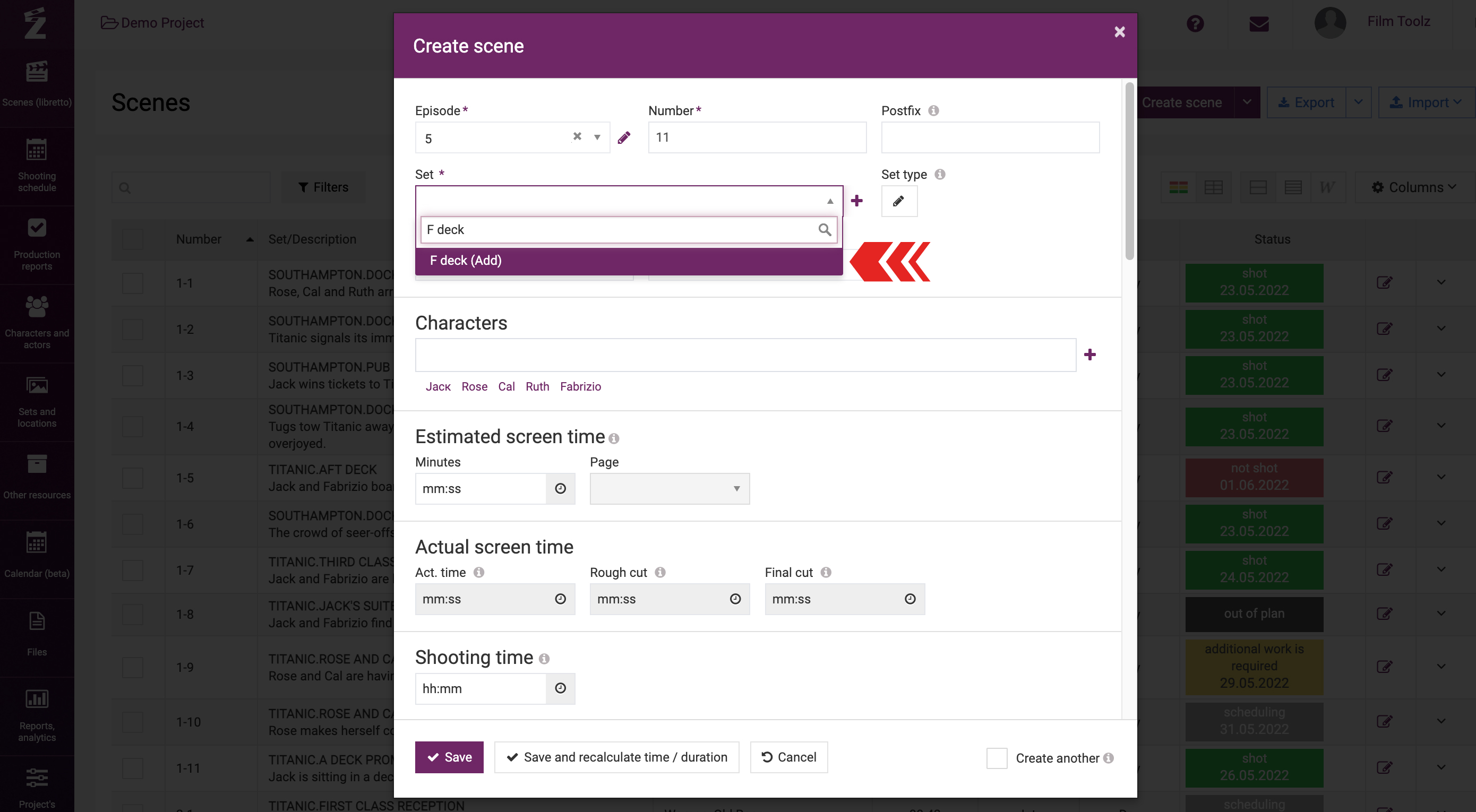Add suggested character Fabrizio
The height and width of the screenshot is (812, 1476).
point(580,386)
